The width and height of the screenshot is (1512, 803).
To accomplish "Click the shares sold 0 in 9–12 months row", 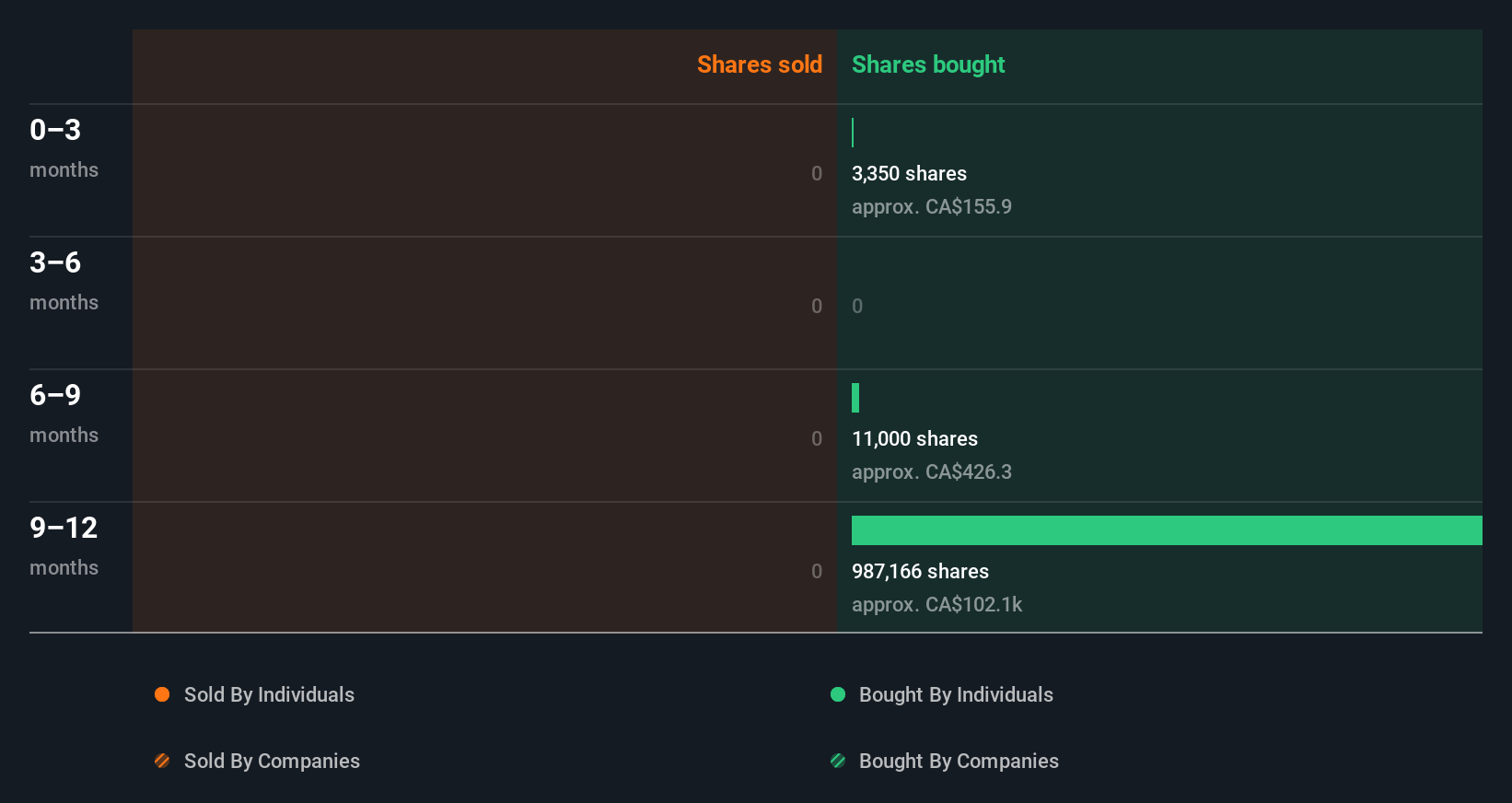I will pos(817,571).
